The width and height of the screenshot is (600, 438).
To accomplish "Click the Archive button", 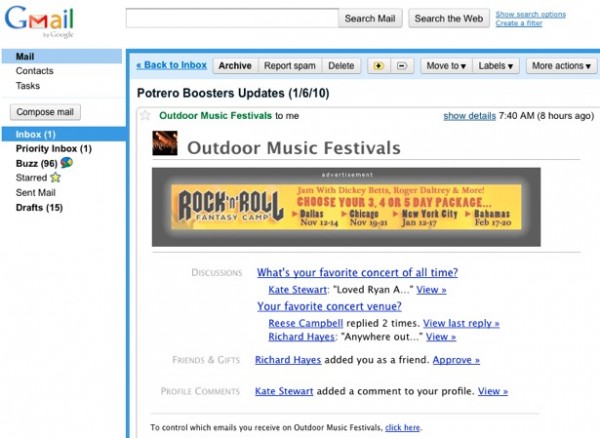I will pos(235,66).
